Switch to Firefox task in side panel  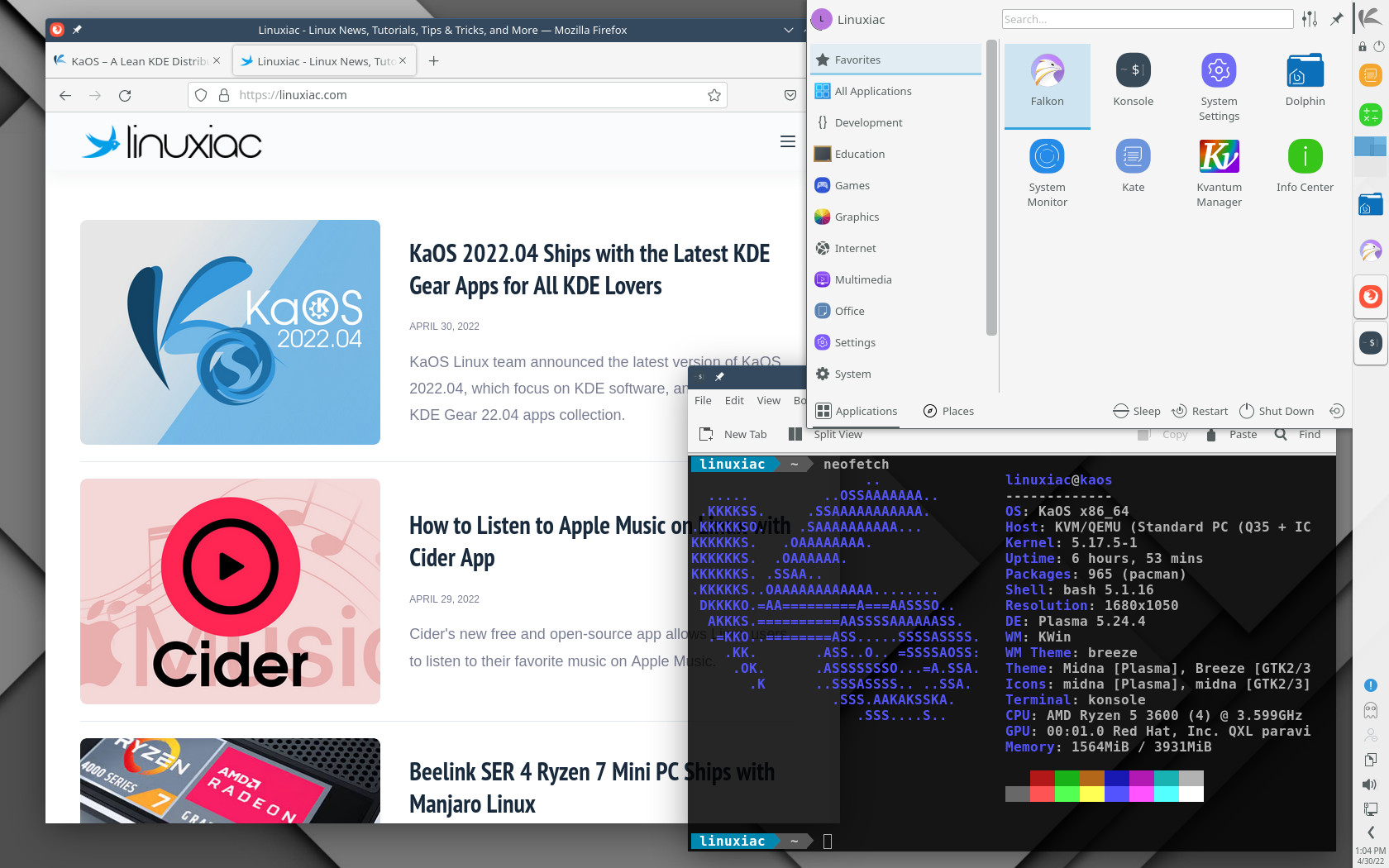point(1370,296)
